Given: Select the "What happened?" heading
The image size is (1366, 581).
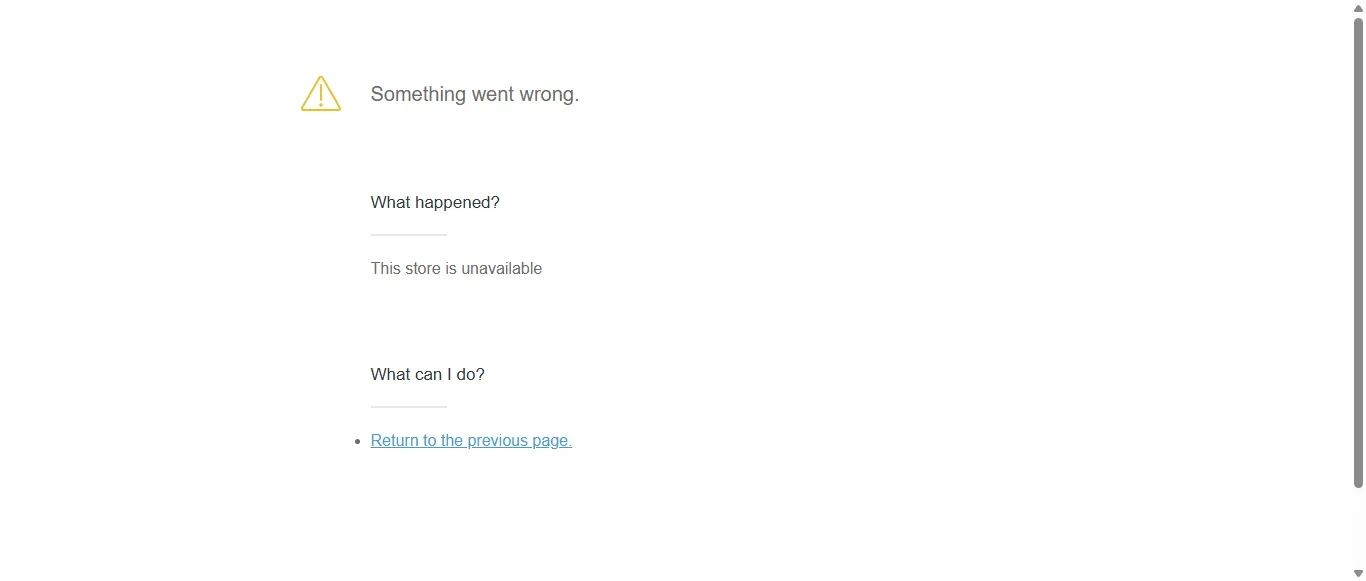Looking at the screenshot, I should pos(435,203).
